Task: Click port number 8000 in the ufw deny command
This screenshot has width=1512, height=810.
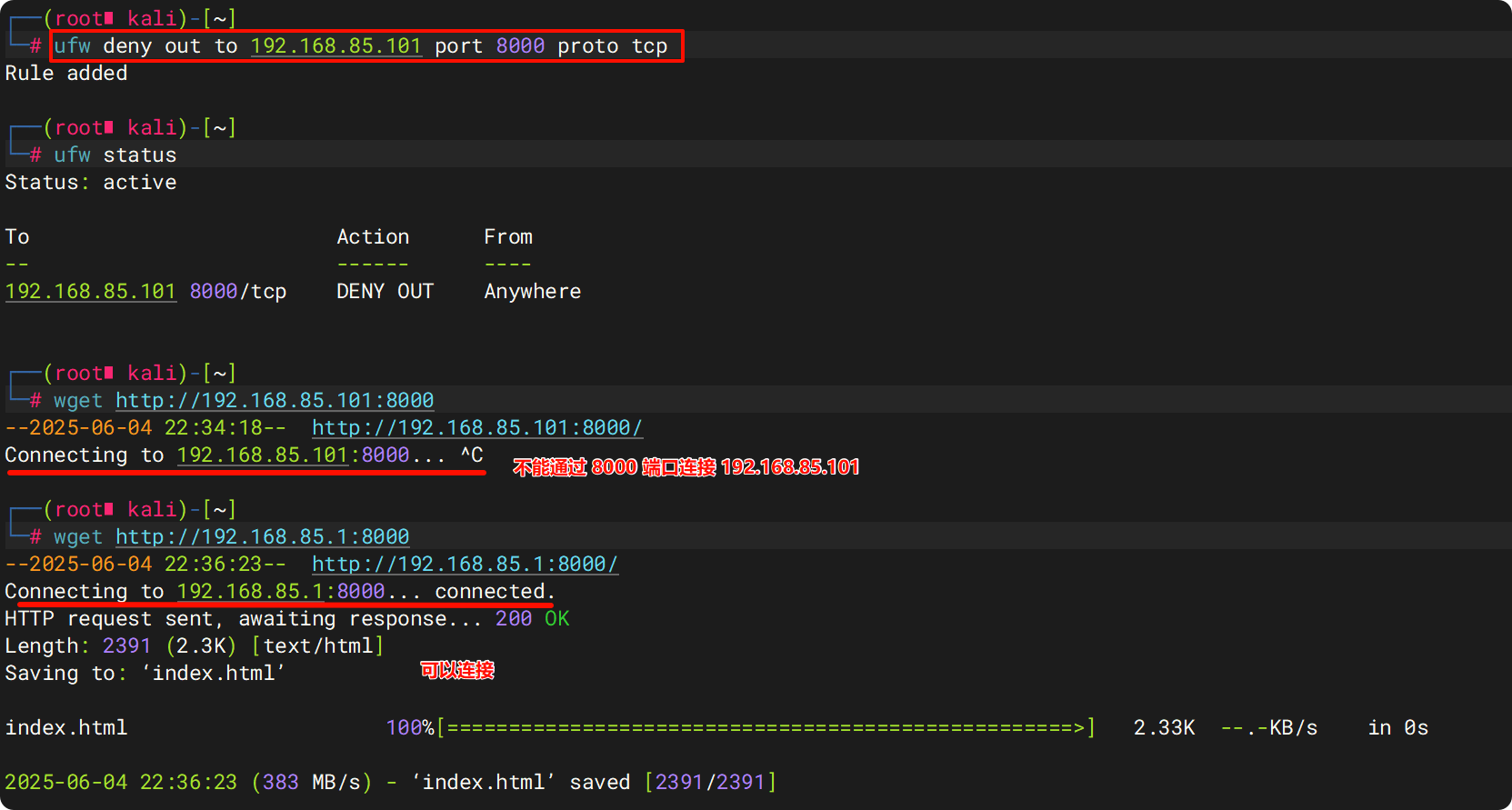Action: 520,46
